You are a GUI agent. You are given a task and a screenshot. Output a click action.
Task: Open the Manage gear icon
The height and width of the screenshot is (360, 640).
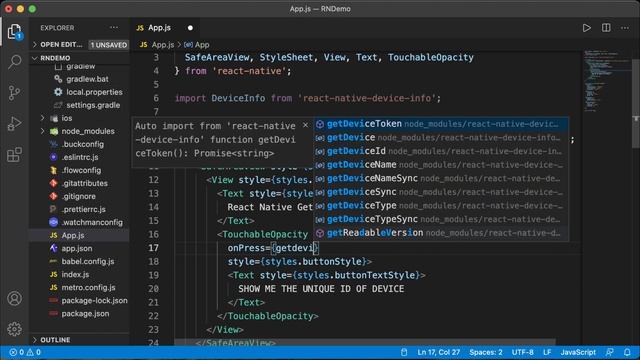coord(14,329)
